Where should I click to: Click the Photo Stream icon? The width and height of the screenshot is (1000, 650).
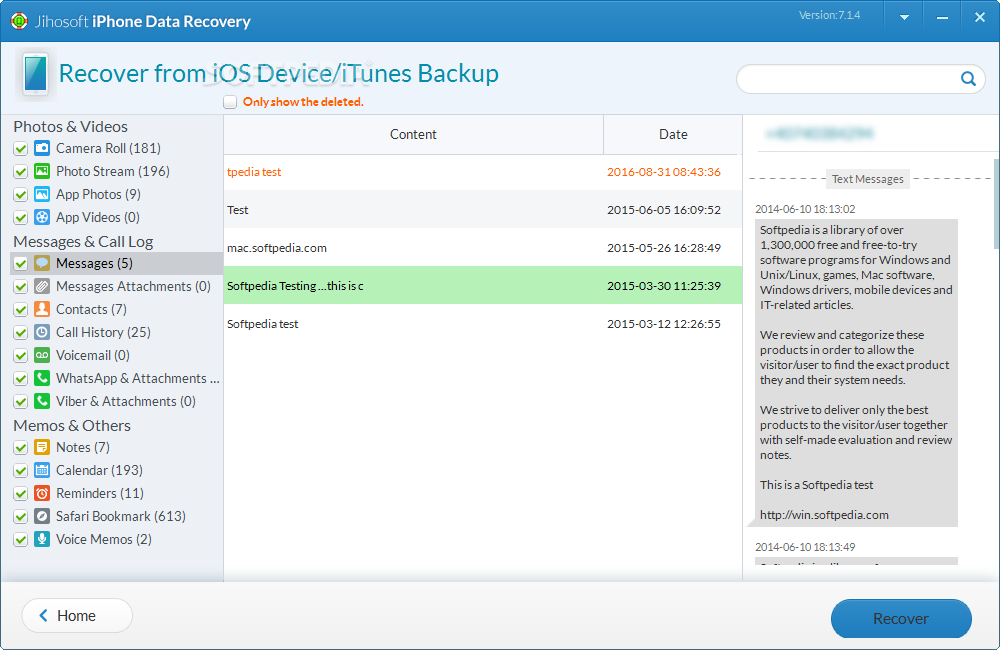42,171
